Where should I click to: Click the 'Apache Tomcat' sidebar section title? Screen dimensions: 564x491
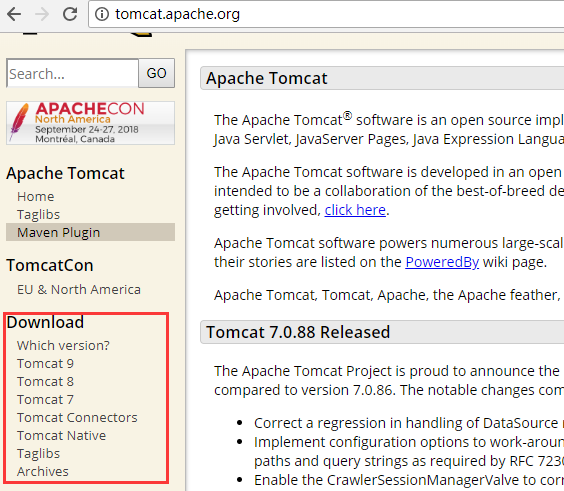[x=65, y=173]
